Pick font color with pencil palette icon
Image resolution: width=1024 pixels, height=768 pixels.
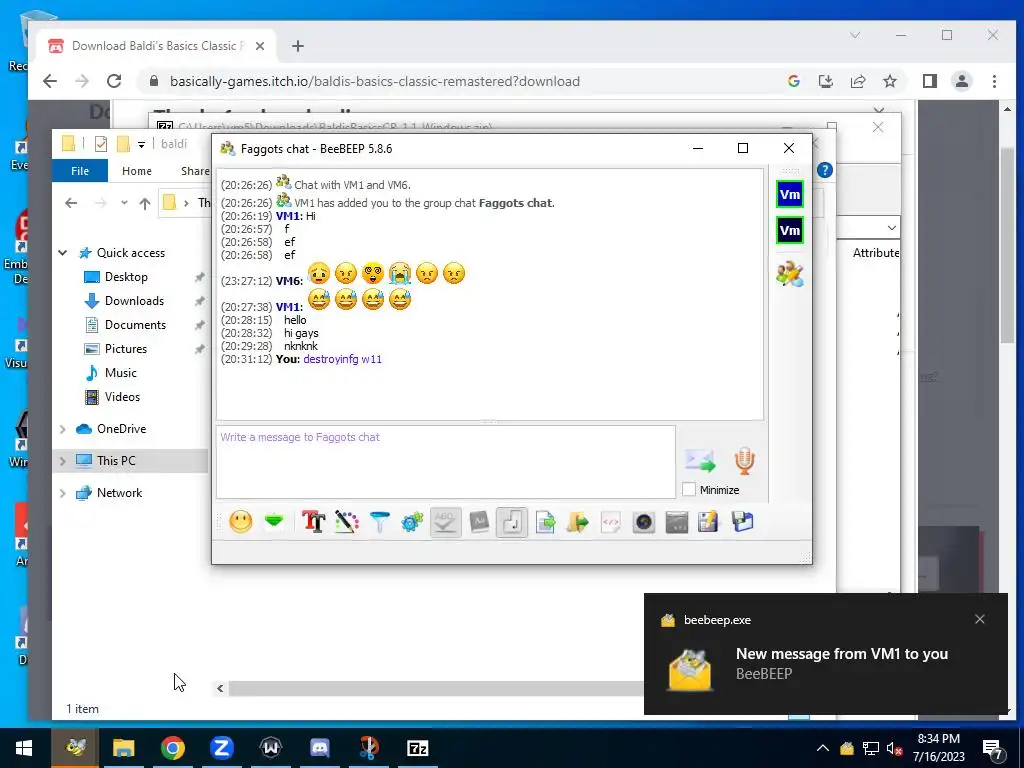[347, 522]
